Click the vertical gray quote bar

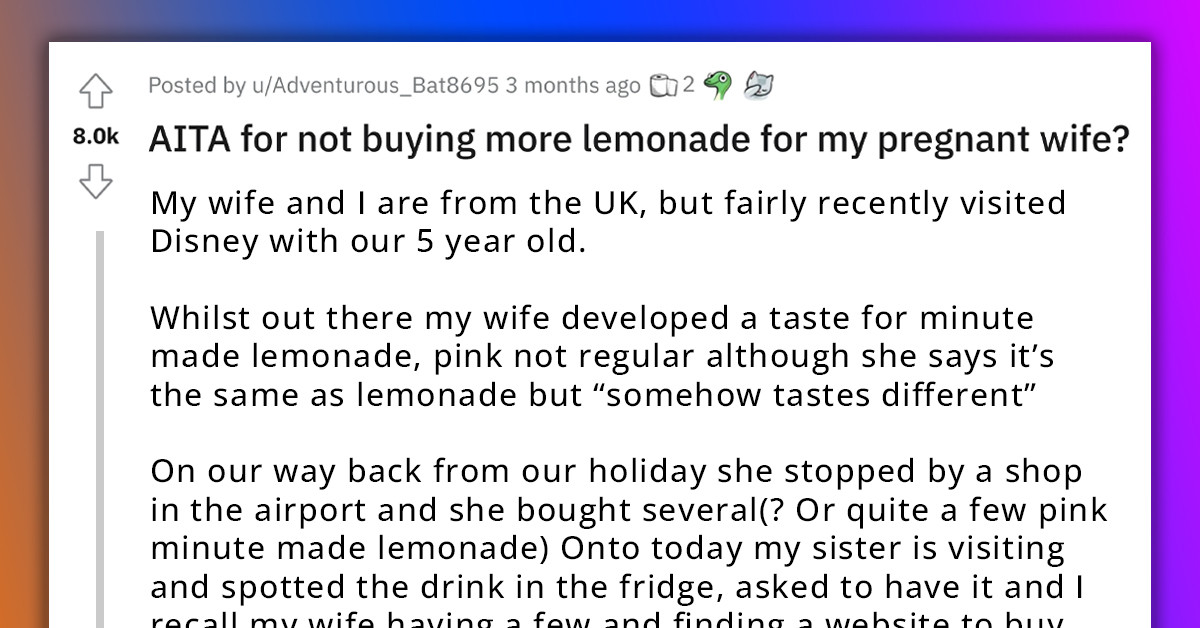tap(97, 420)
